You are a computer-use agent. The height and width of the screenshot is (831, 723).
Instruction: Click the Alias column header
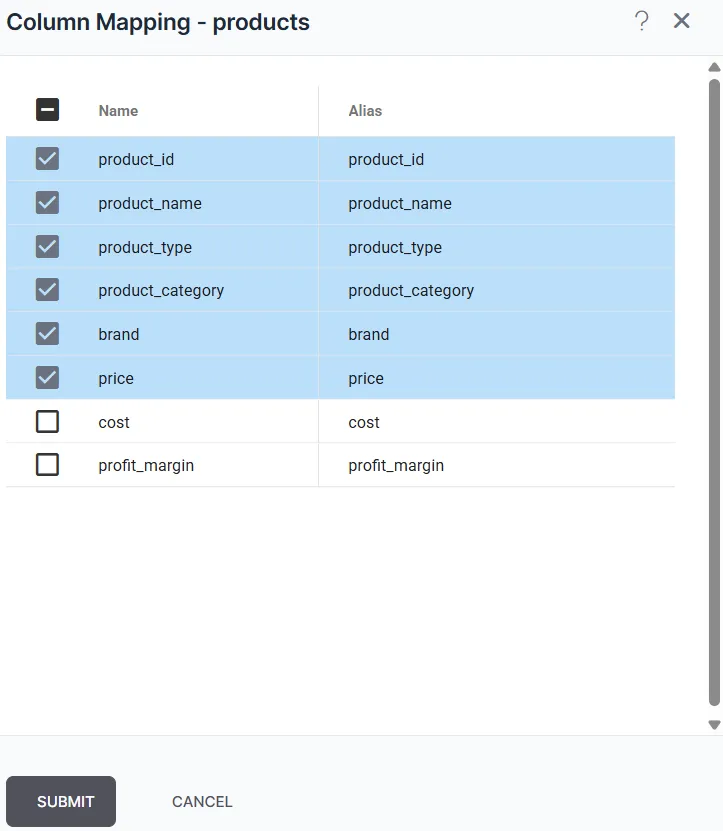[365, 111]
